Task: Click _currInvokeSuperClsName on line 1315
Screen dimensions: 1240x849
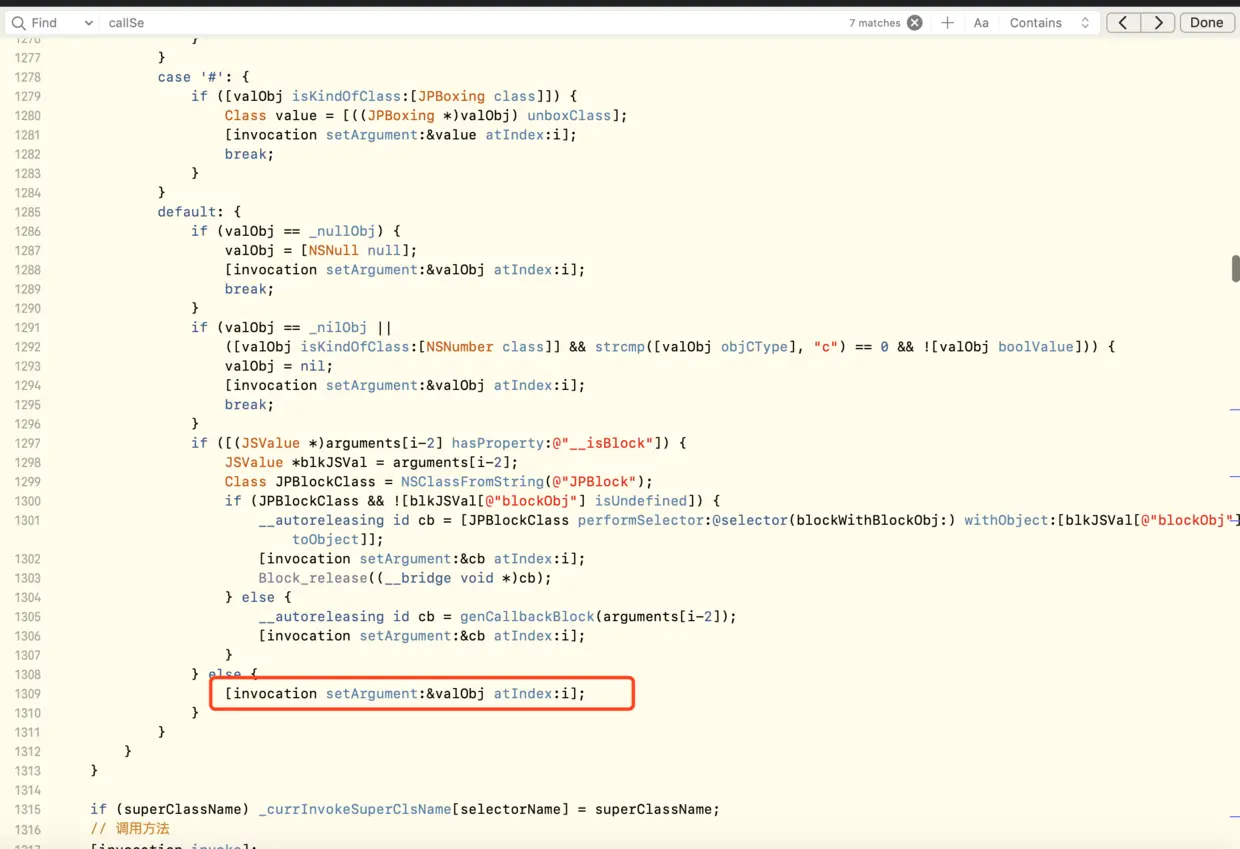Action: pos(355,810)
